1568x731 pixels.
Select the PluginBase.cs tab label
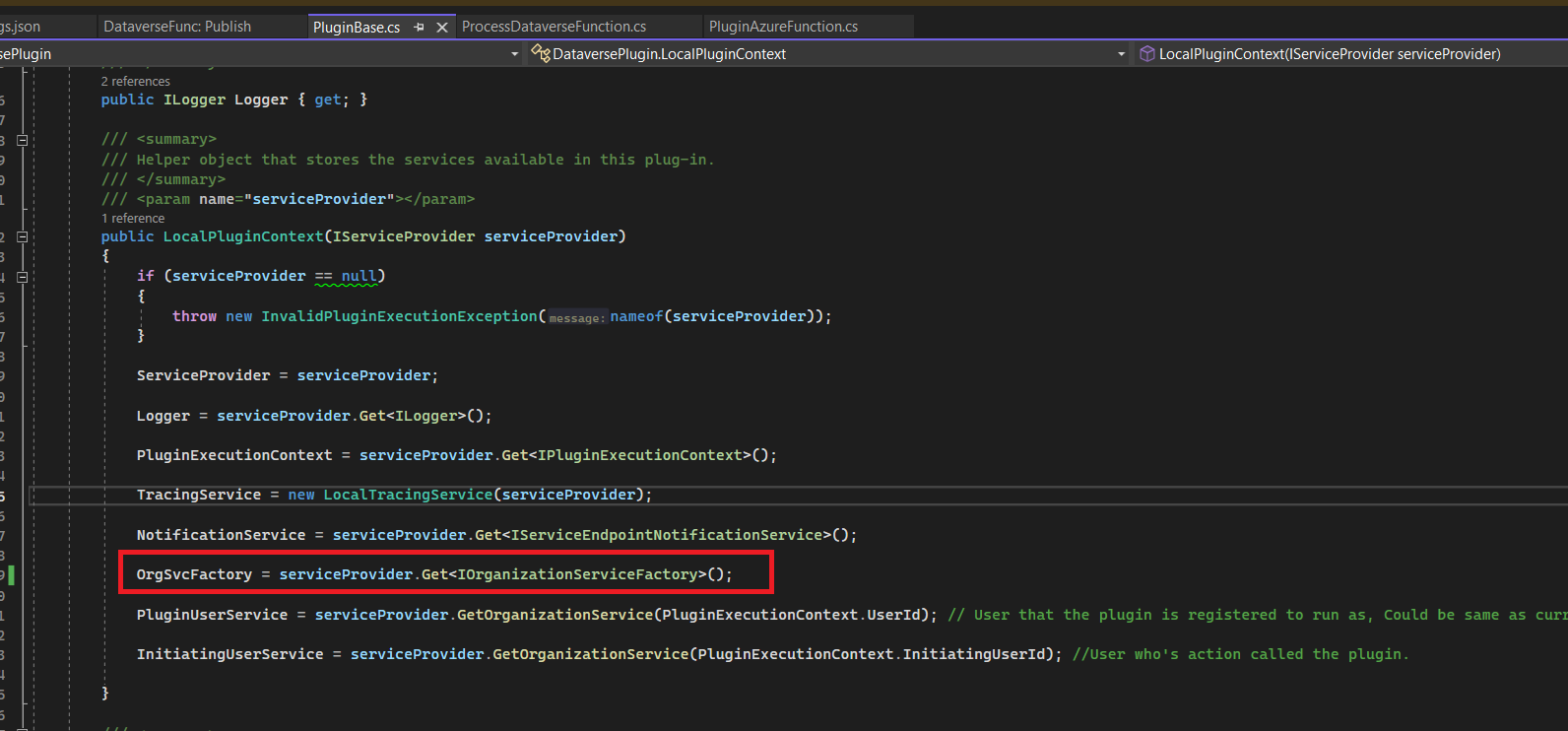(357, 28)
